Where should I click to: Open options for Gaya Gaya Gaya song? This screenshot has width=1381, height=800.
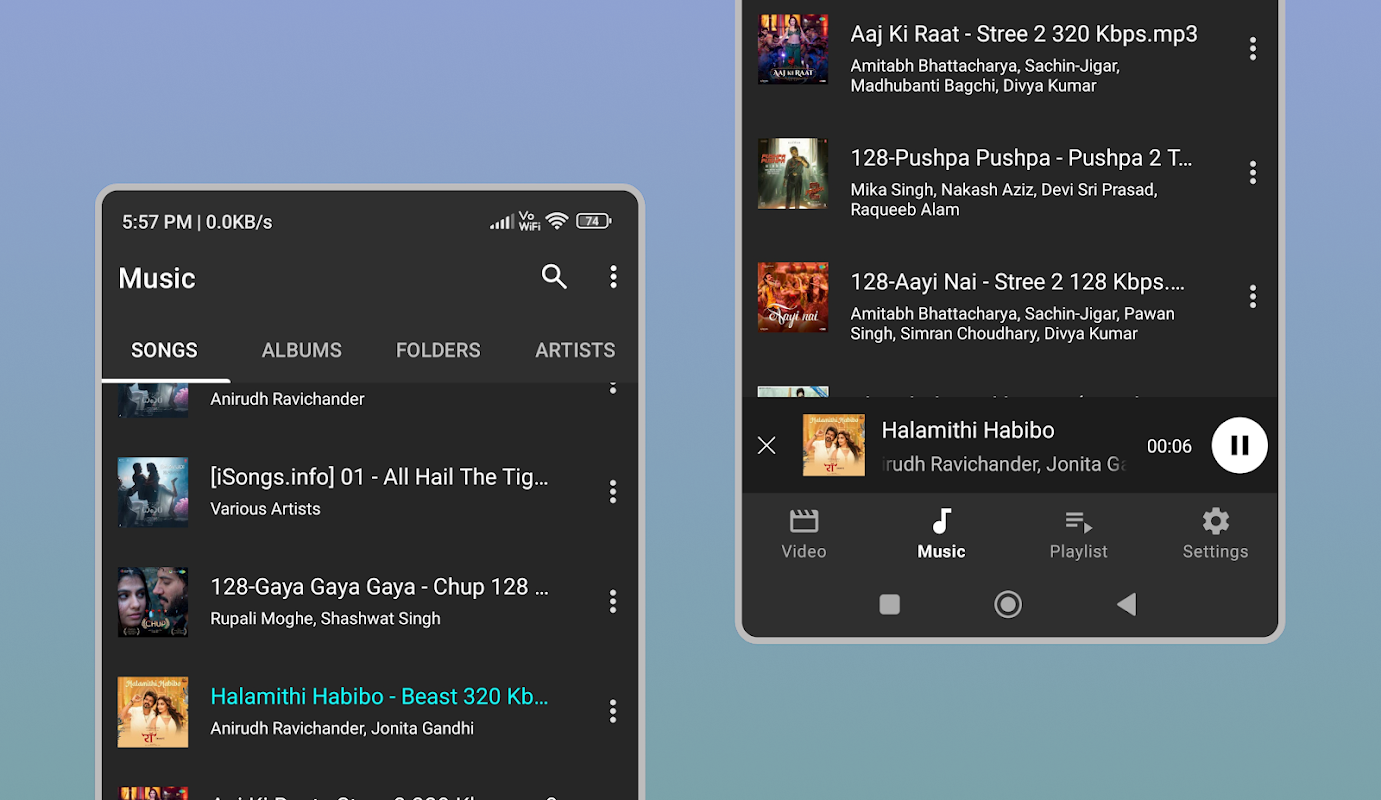[x=613, y=601]
